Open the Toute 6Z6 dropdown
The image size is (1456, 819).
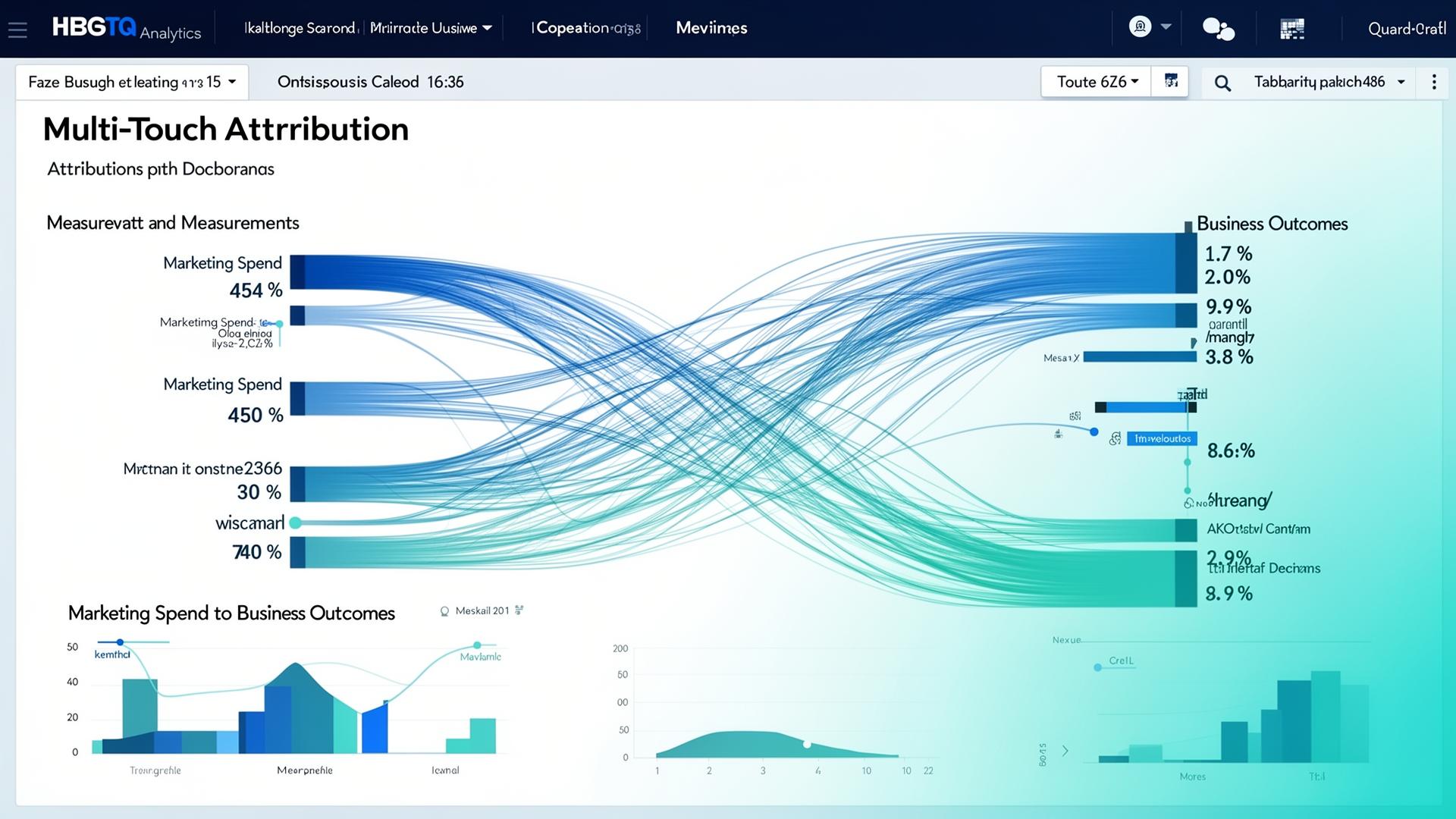[x=1097, y=82]
